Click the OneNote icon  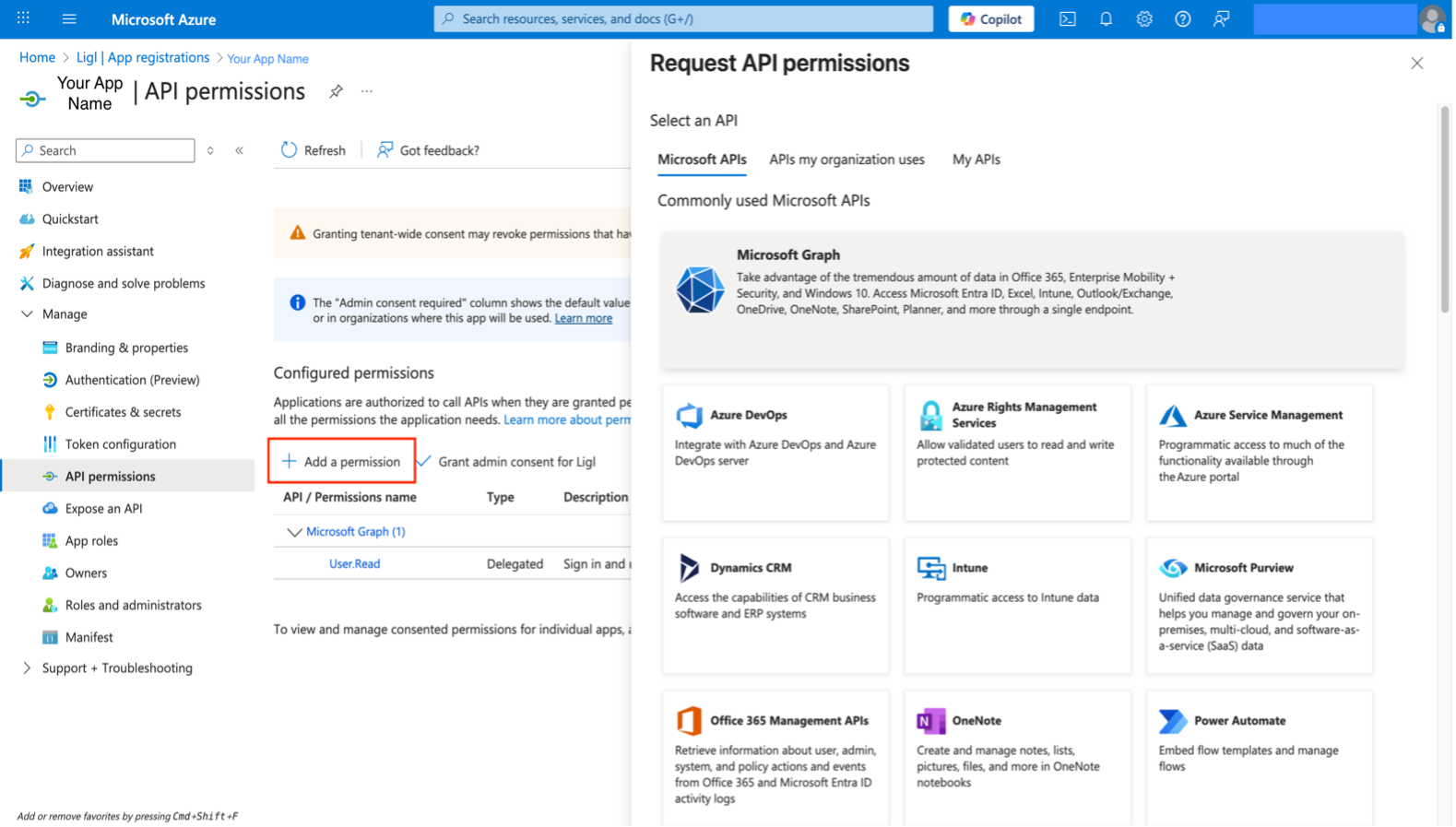[x=931, y=721]
